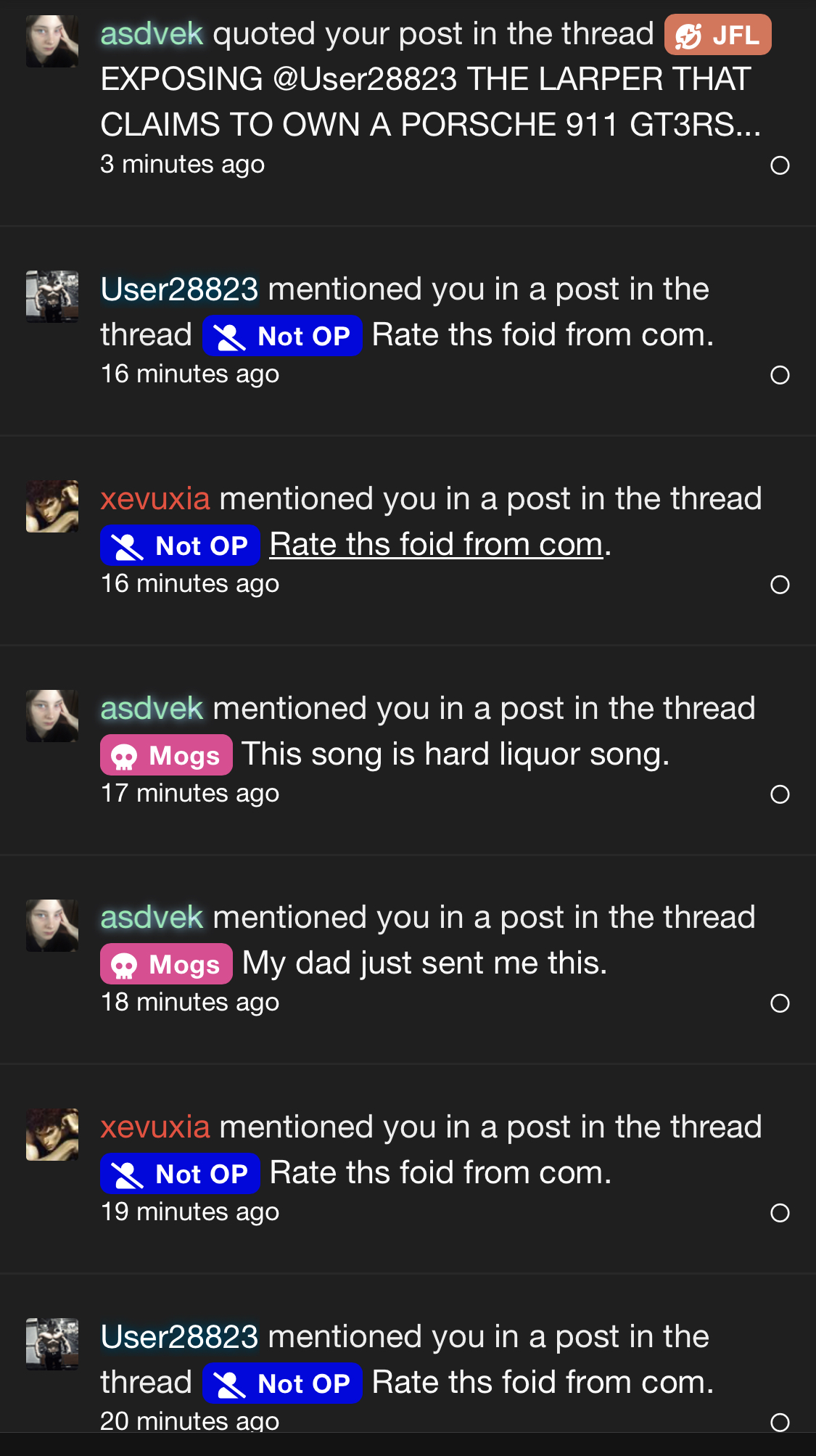Image resolution: width=816 pixels, height=1456 pixels.
Task: Click Not OP badge in User28823's 16-minute notification
Action: point(282,336)
